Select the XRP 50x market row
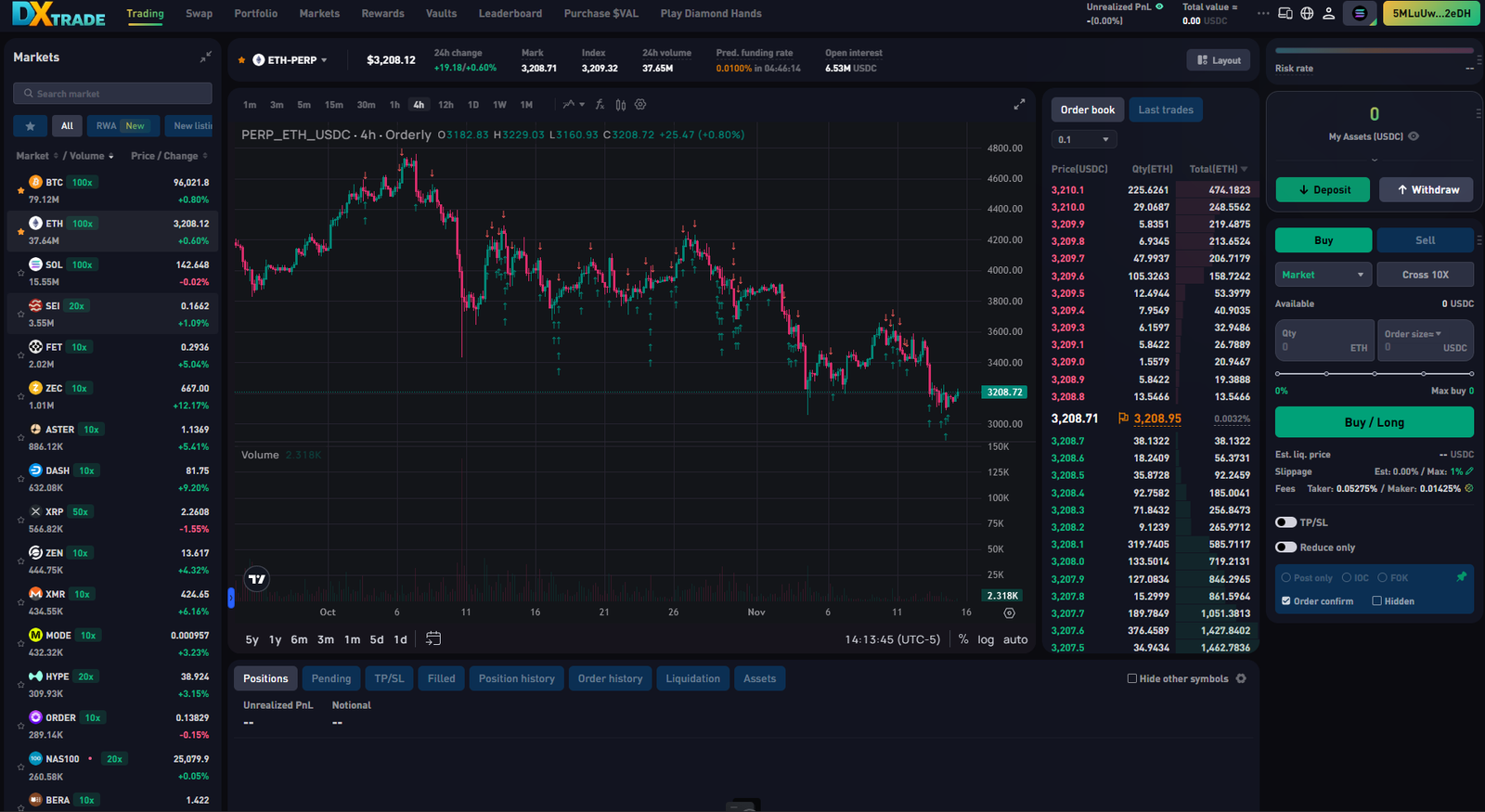Viewport: 1485px width, 812px height. tap(112, 520)
